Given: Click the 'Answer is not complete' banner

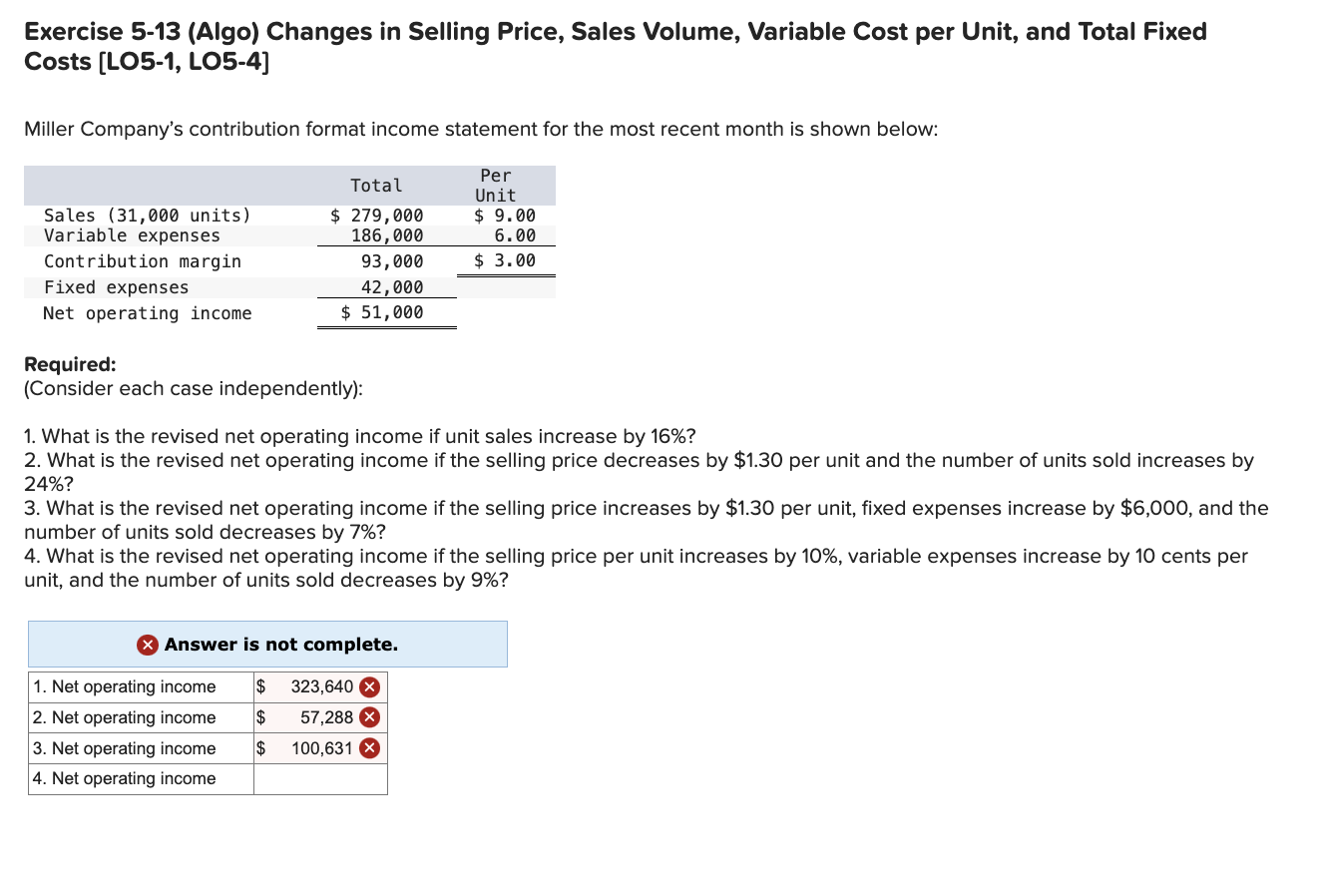Looking at the screenshot, I should pos(267,644).
